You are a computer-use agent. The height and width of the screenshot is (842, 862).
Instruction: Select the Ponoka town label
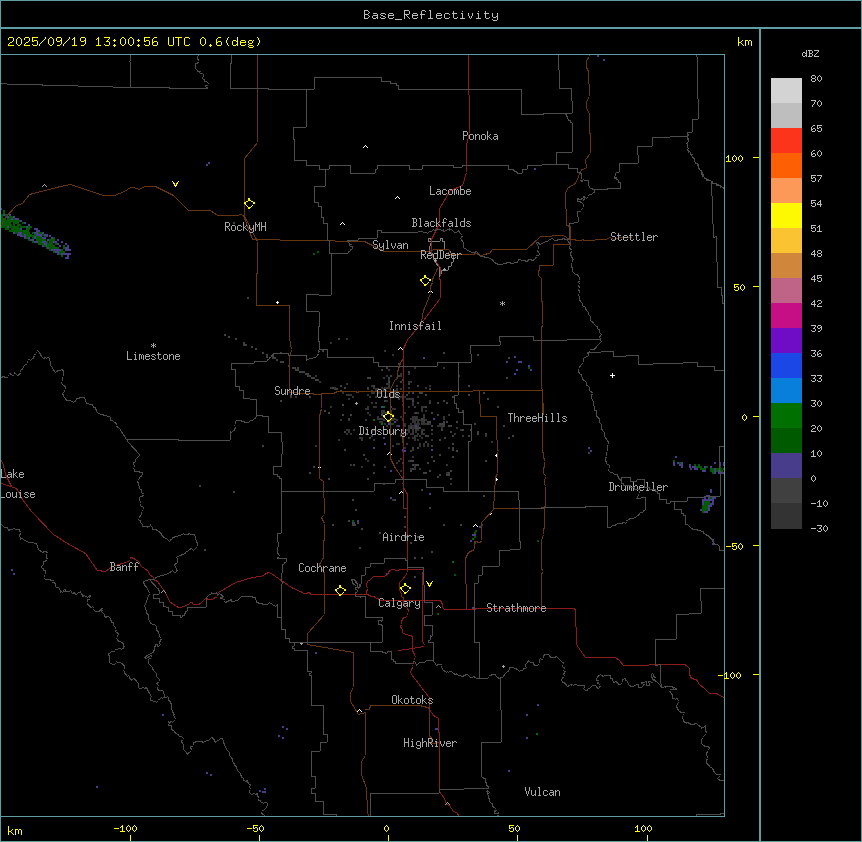tap(480, 136)
